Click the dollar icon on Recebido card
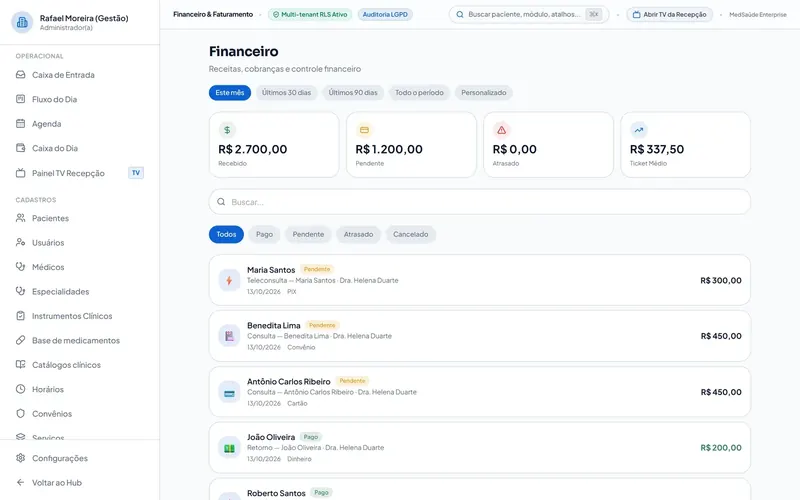The height and width of the screenshot is (500, 800). point(227,130)
